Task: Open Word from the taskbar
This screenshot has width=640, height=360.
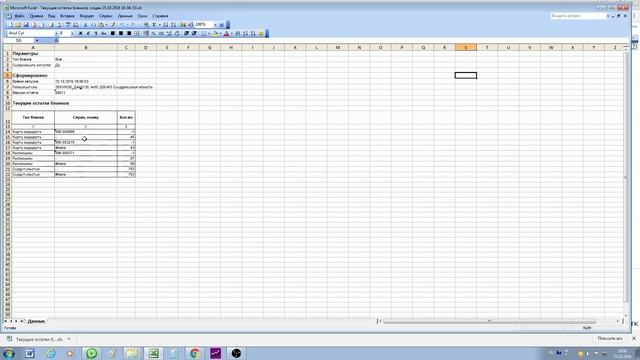Action: point(30,353)
